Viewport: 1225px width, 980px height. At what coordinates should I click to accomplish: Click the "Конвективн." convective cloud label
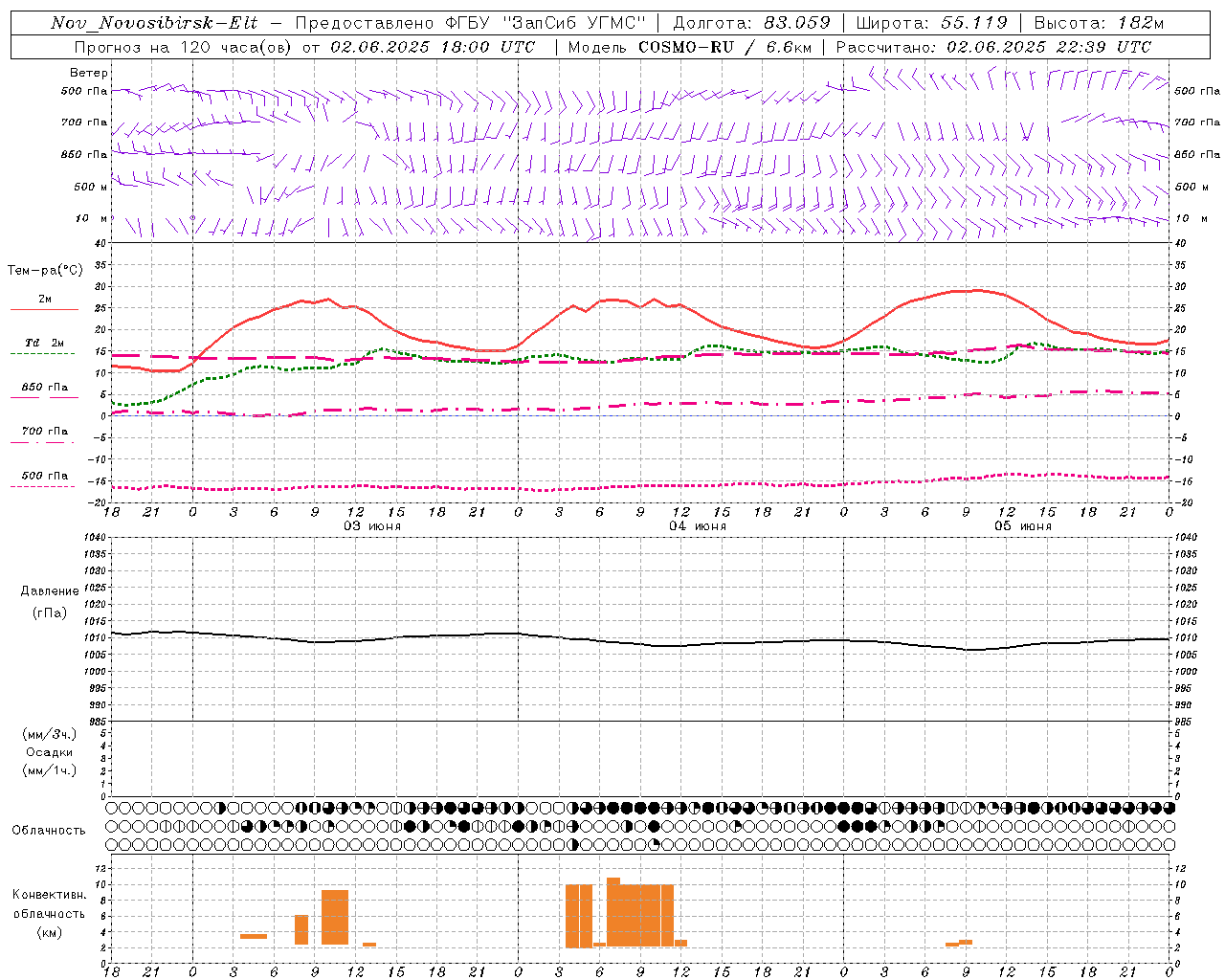coord(49,895)
